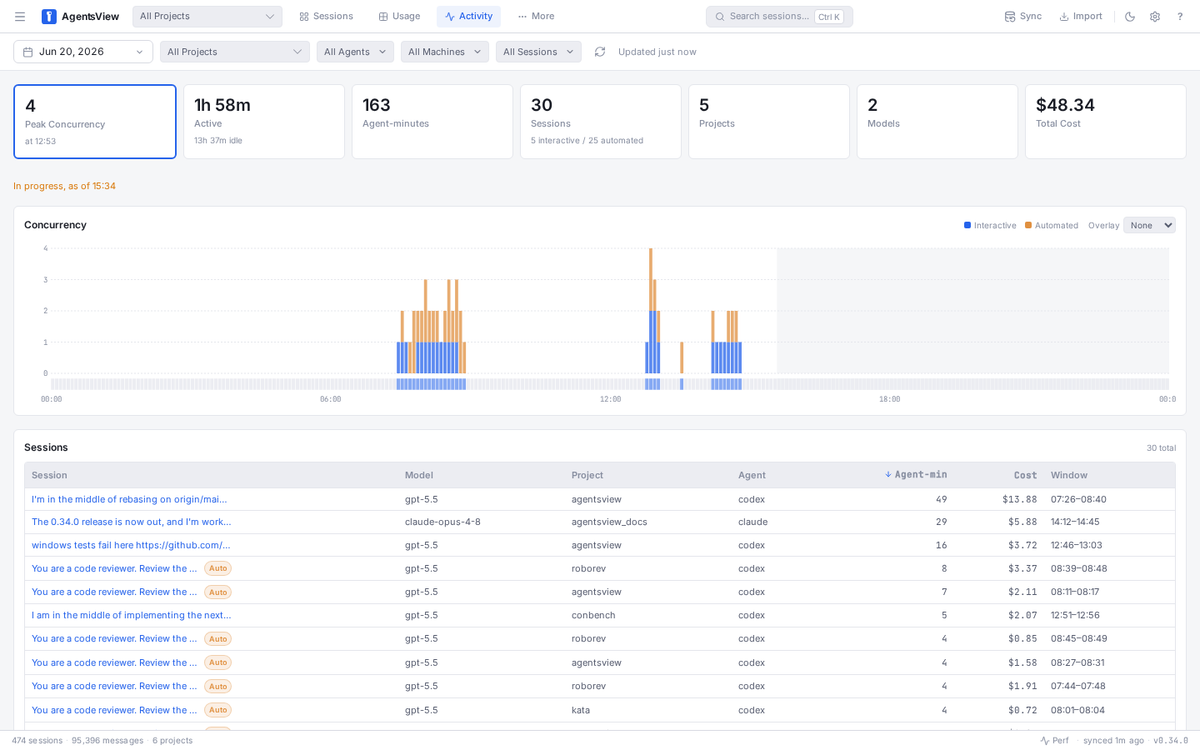The image size is (1200, 750).
Task: Click the Auto badge in the kata row
Action: click(218, 710)
